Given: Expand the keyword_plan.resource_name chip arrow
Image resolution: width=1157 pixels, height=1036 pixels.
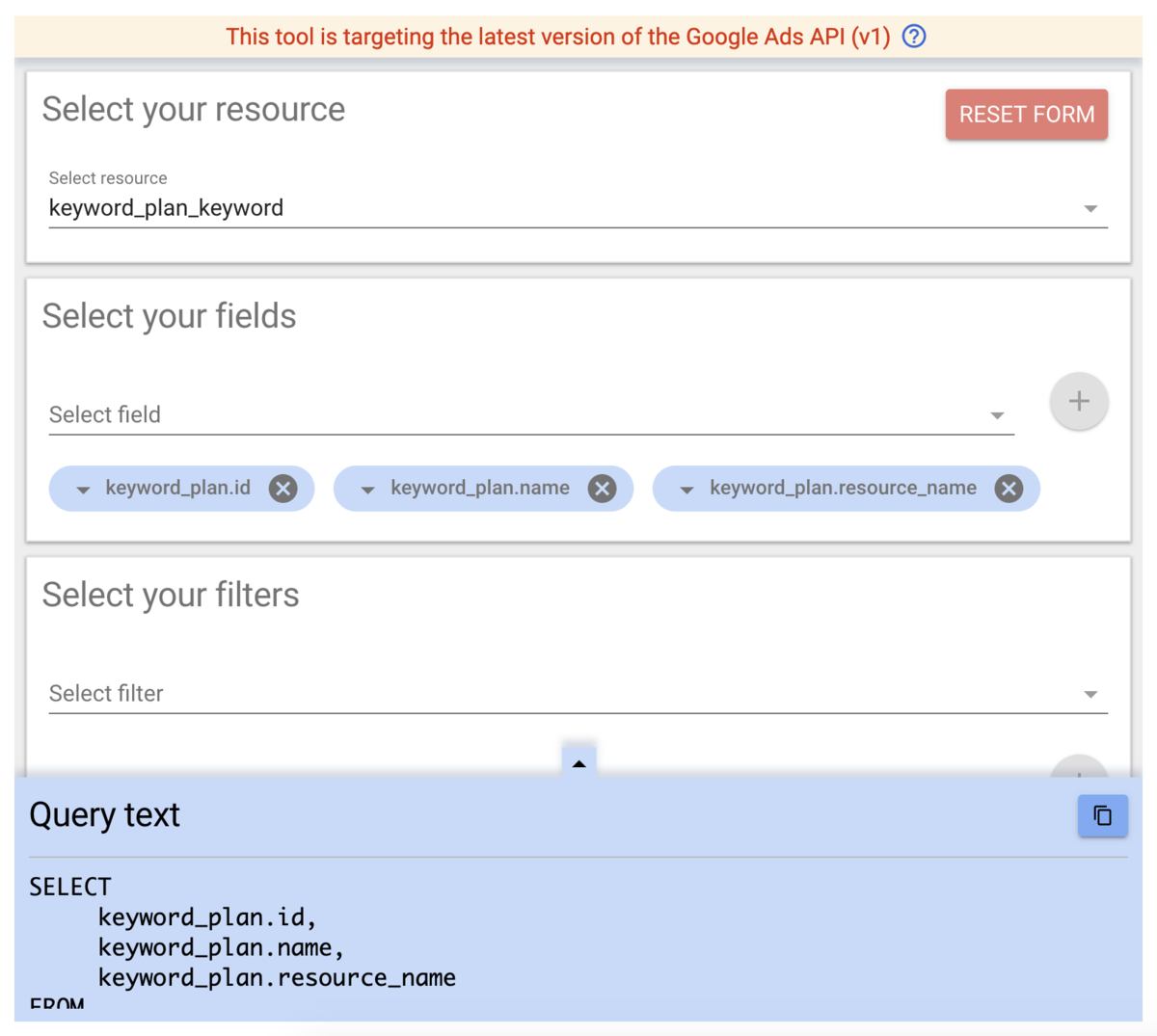Looking at the screenshot, I should pos(686,490).
